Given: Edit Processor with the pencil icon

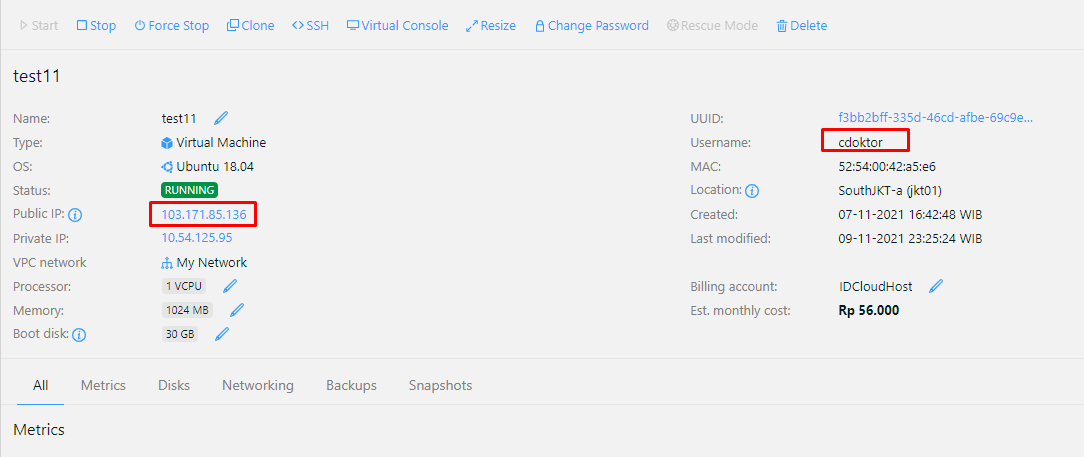Looking at the screenshot, I should pyautogui.click(x=229, y=286).
